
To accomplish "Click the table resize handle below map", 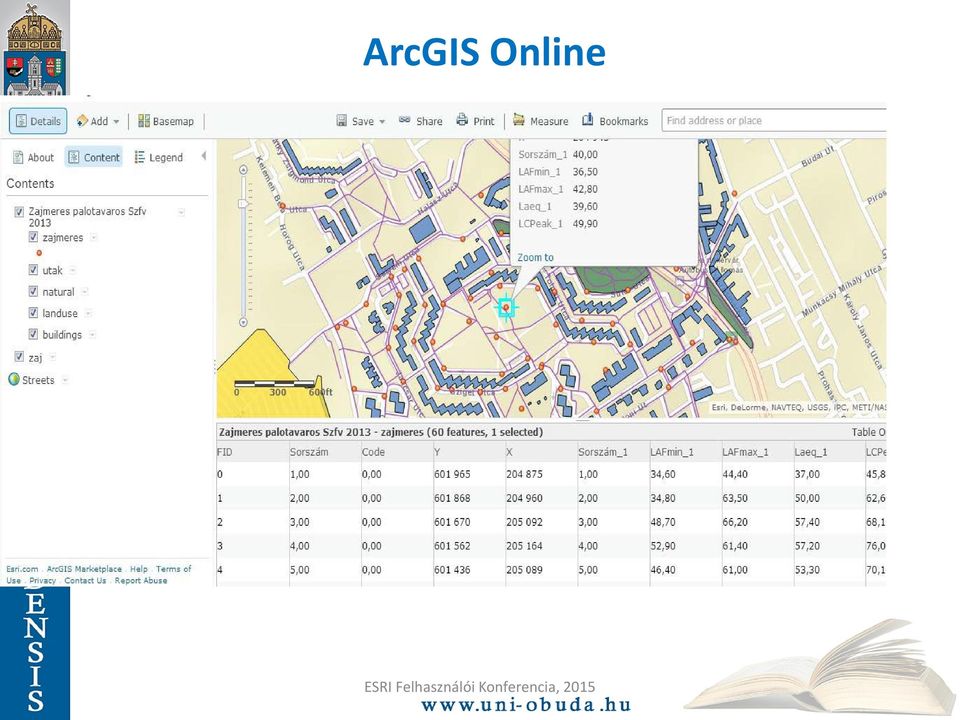I will (582, 420).
